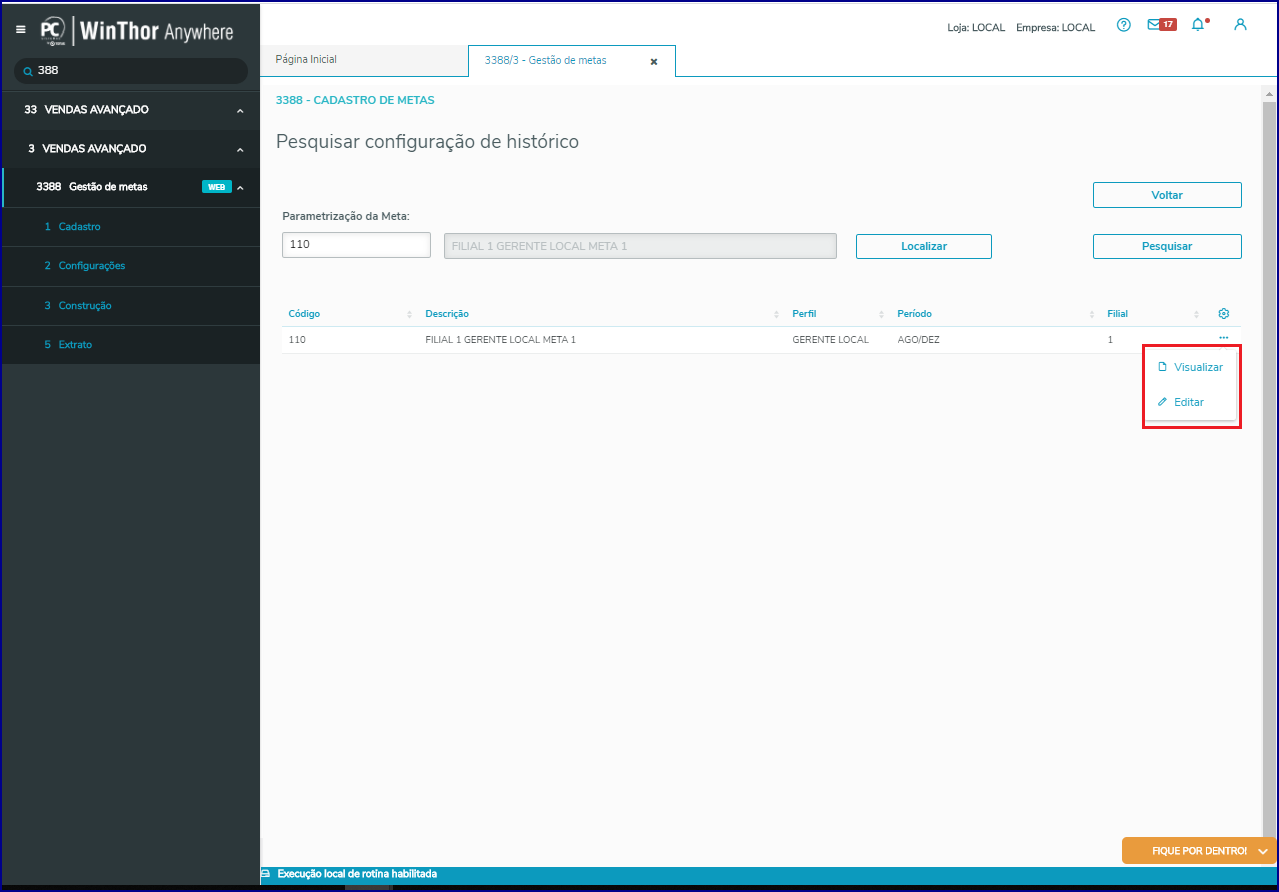Click the sidebar search field with 388
This screenshot has width=1279, height=892.
coord(131,71)
